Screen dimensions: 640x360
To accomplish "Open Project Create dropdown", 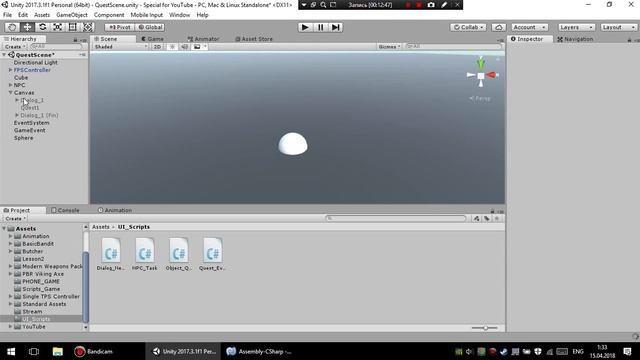I will click(x=15, y=219).
